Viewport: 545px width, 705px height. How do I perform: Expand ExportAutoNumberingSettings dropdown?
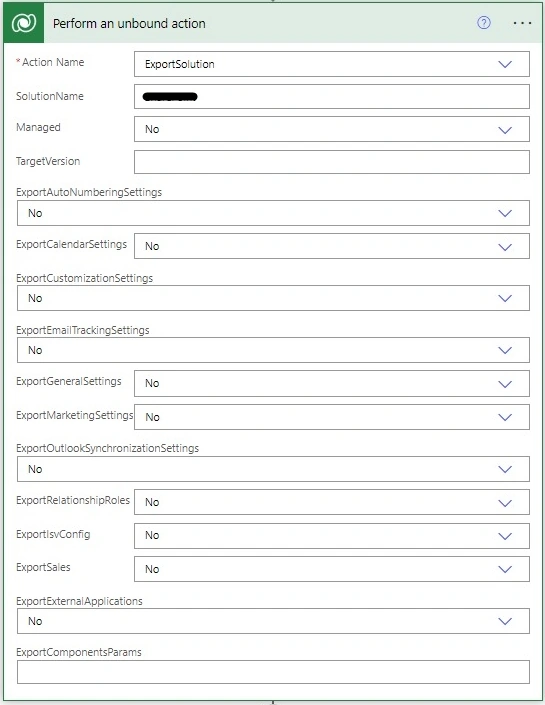[505, 213]
